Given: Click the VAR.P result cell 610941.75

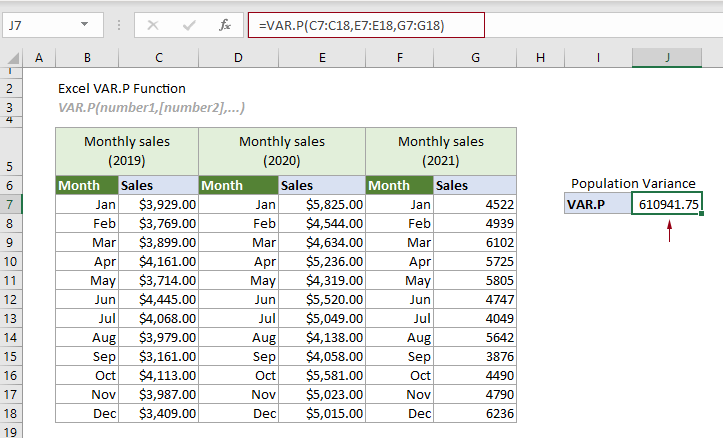Looking at the screenshot, I should coord(667,204).
